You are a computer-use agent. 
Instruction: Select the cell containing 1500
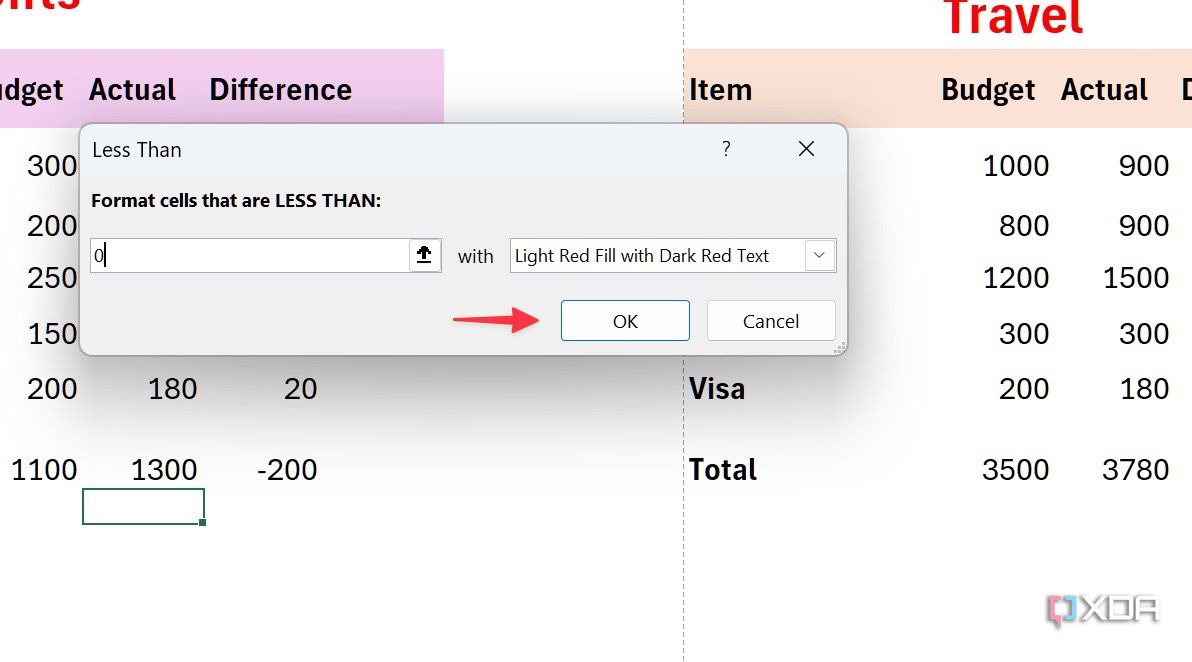click(x=1138, y=277)
